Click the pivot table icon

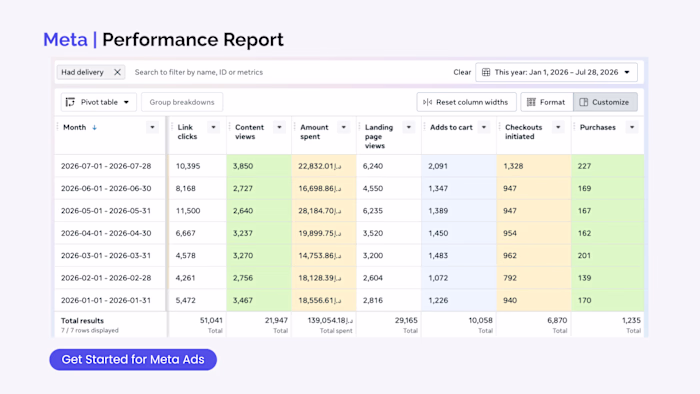70,102
